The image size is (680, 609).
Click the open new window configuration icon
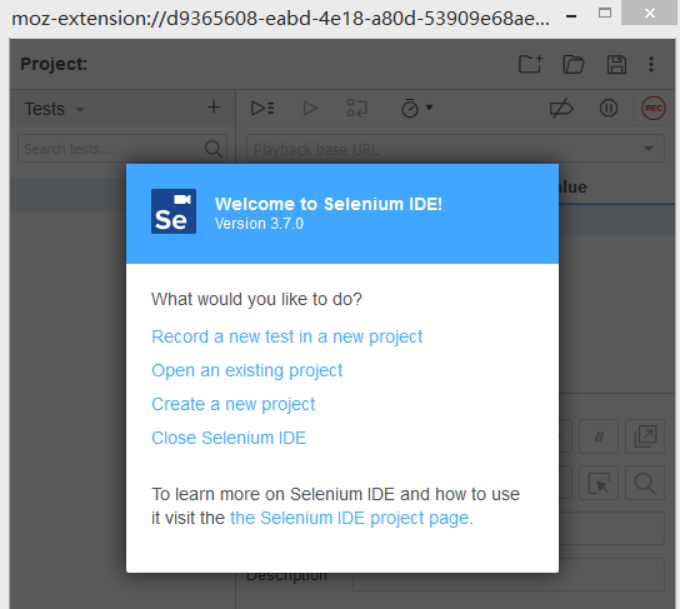(x=645, y=436)
